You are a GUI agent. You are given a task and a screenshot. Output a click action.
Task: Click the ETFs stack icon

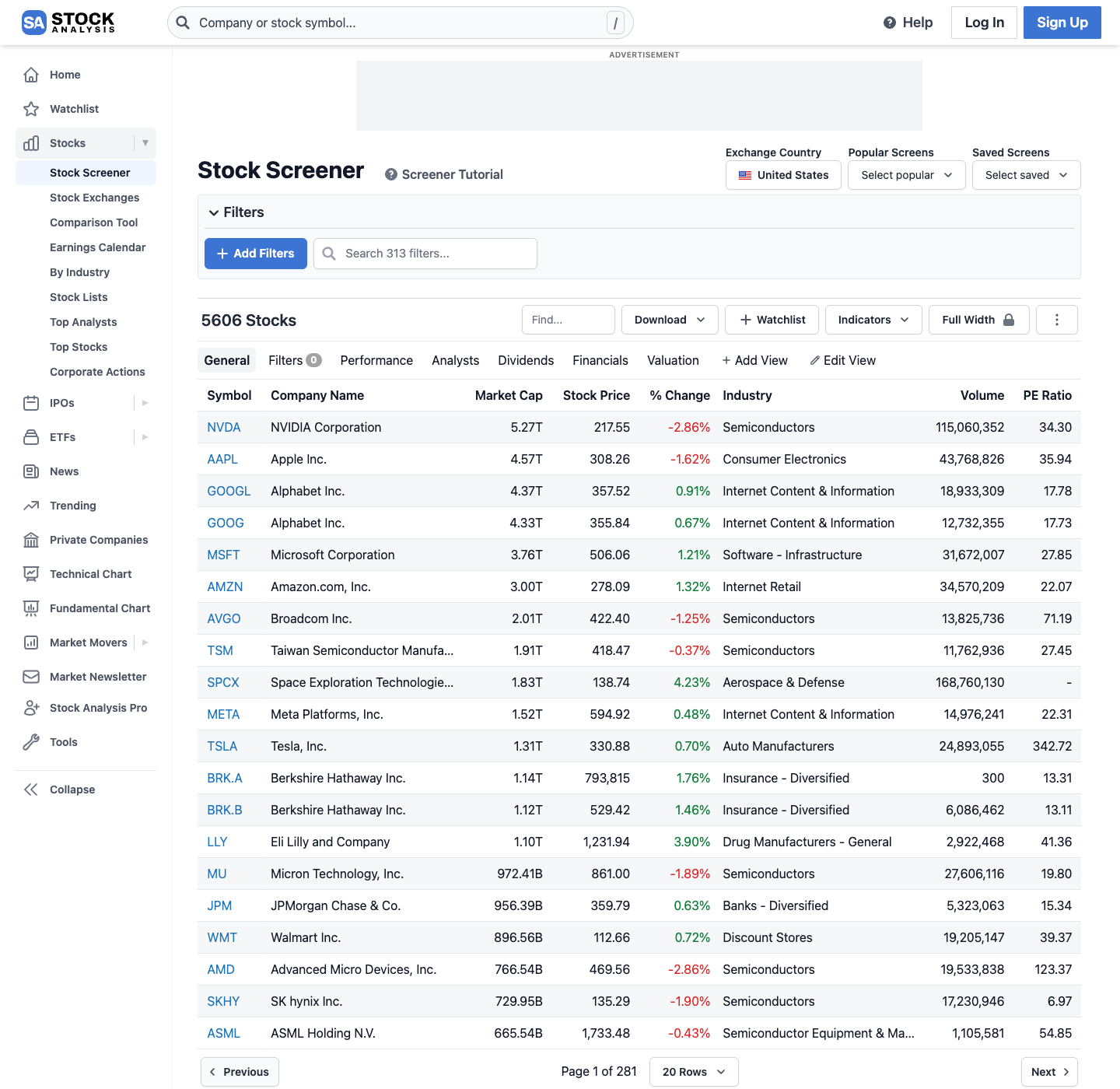[31, 437]
